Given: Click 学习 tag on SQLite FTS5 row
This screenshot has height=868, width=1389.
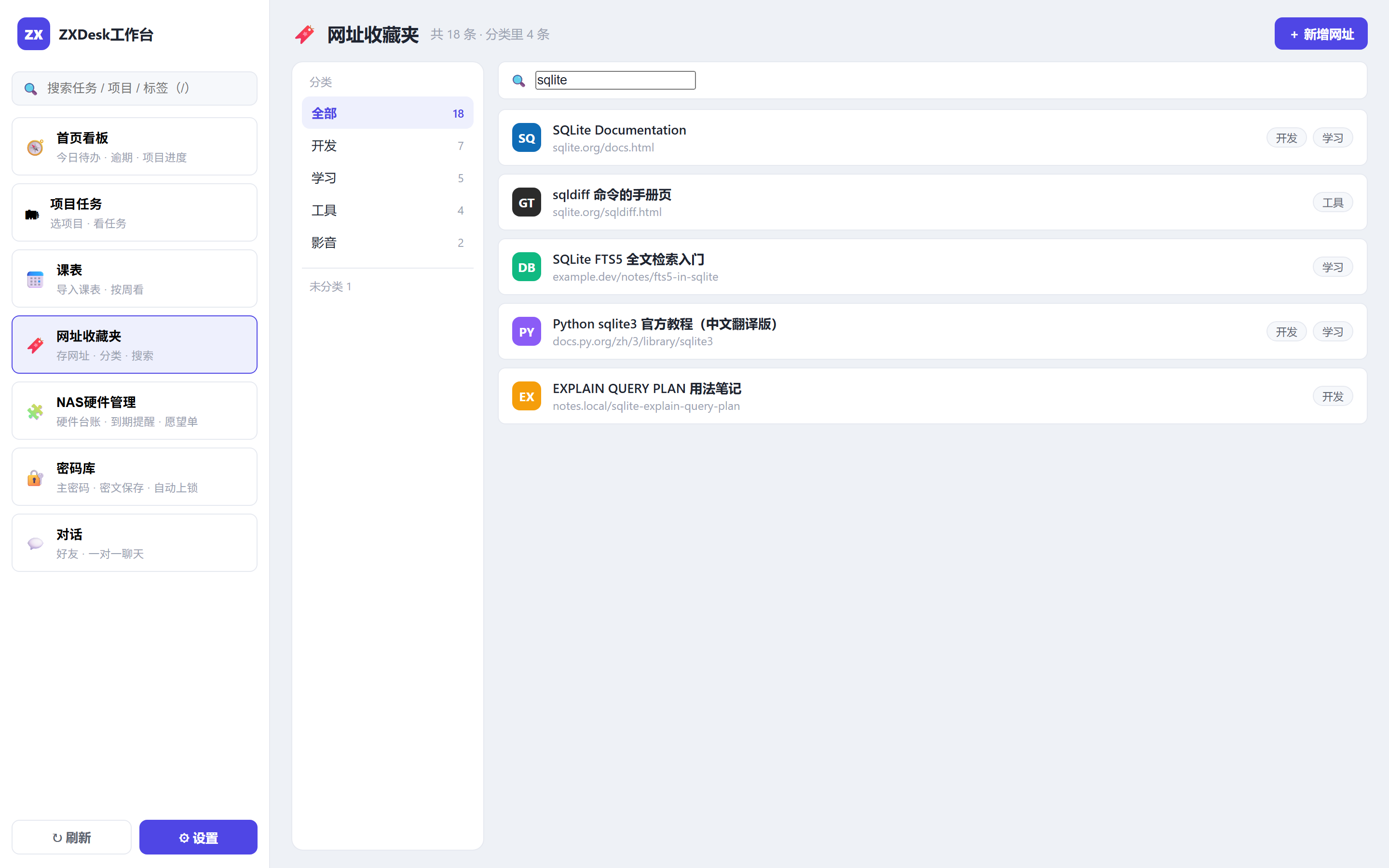Looking at the screenshot, I should (x=1333, y=267).
